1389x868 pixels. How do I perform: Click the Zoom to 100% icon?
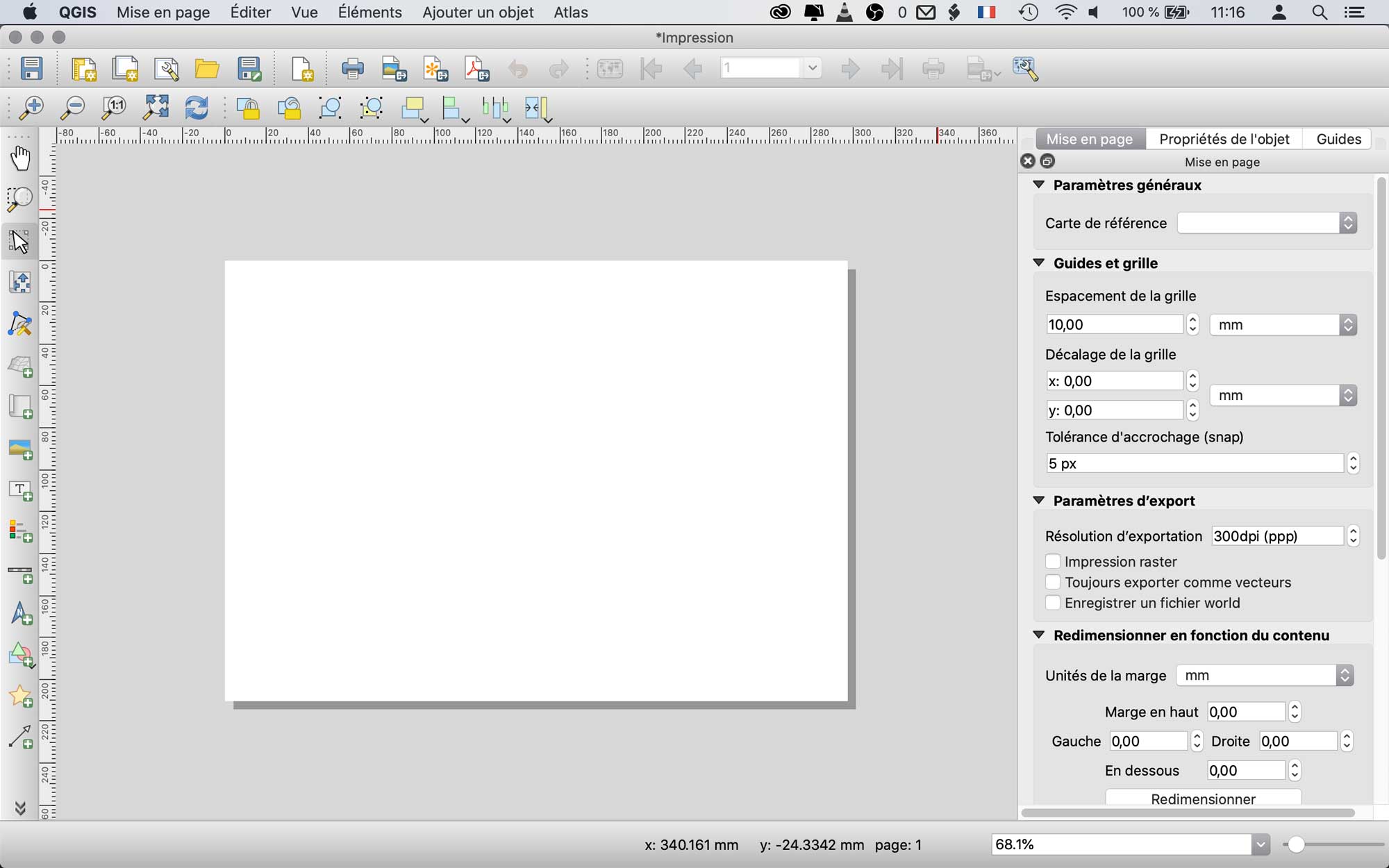[x=114, y=108]
